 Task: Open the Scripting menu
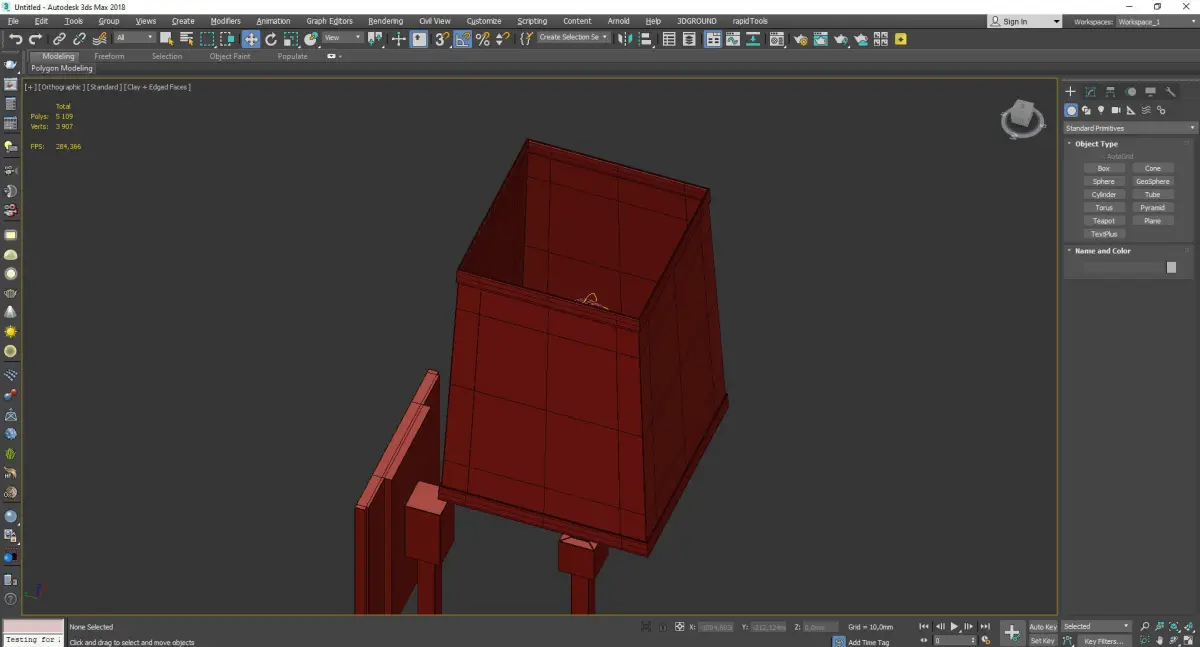click(x=532, y=21)
